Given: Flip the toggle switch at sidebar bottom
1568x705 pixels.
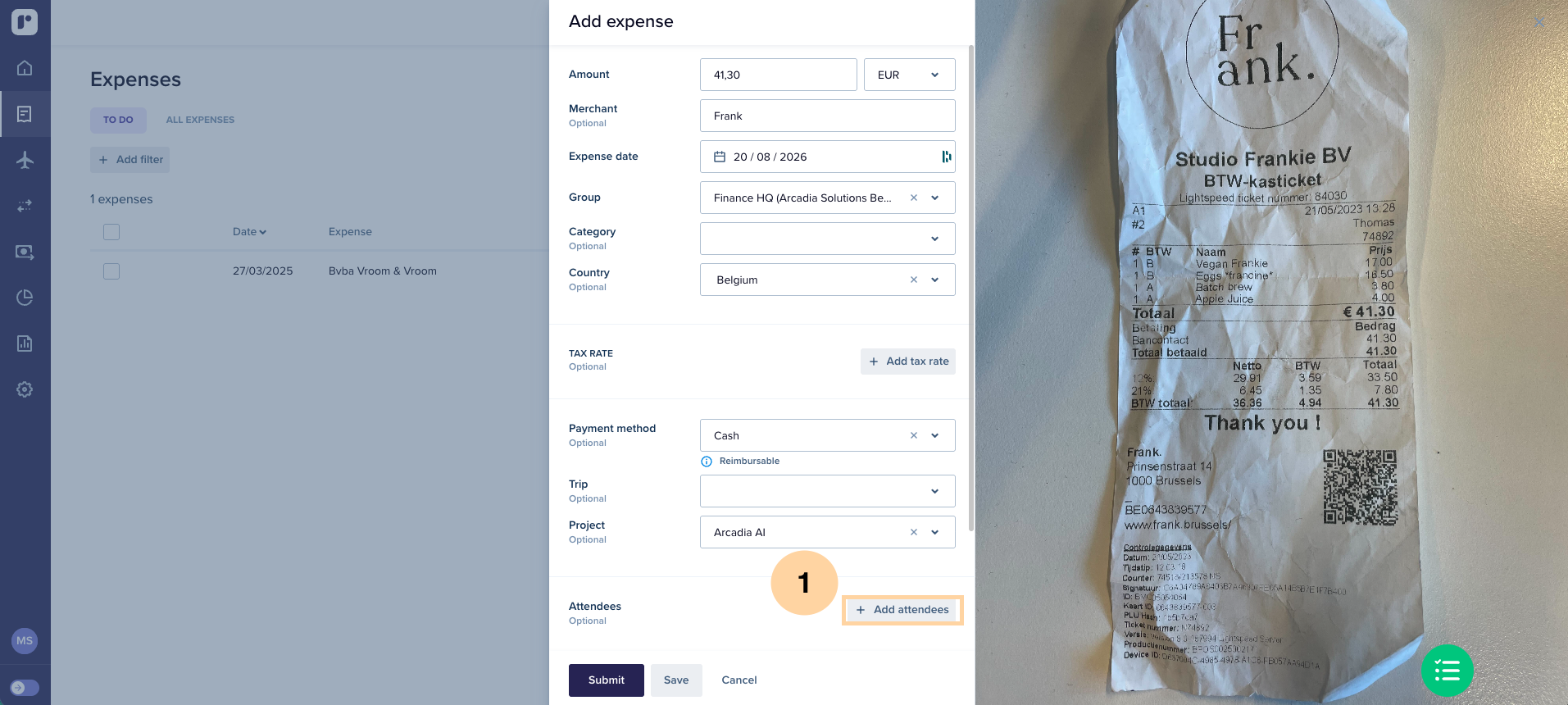Looking at the screenshot, I should [25, 688].
